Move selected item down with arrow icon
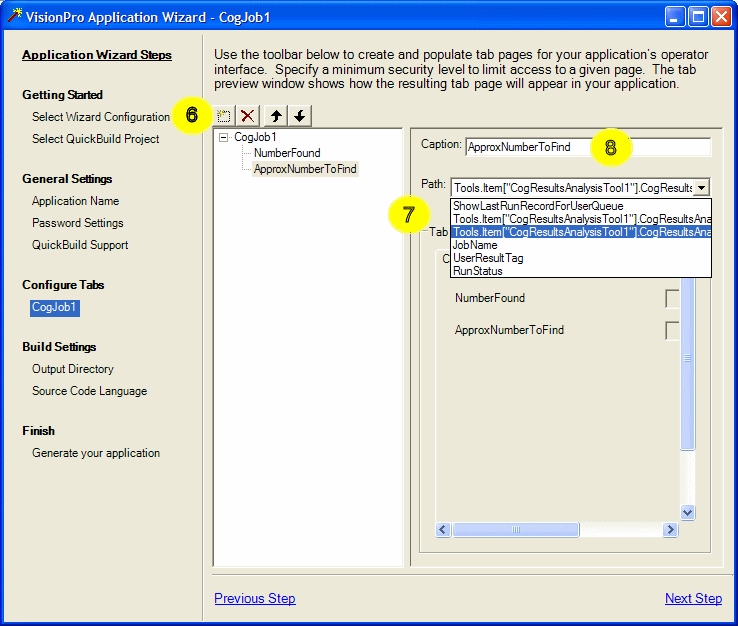Image resolution: width=738 pixels, height=626 pixels. [299, 116]
